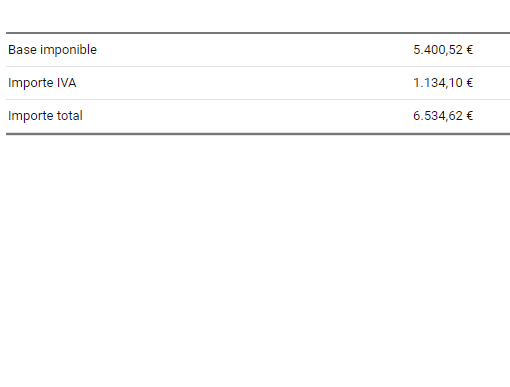The width and height of the screenshot is (510, 387).
Task: Click divider between Base imponible and Importe IVA
Action: (258, 66)
